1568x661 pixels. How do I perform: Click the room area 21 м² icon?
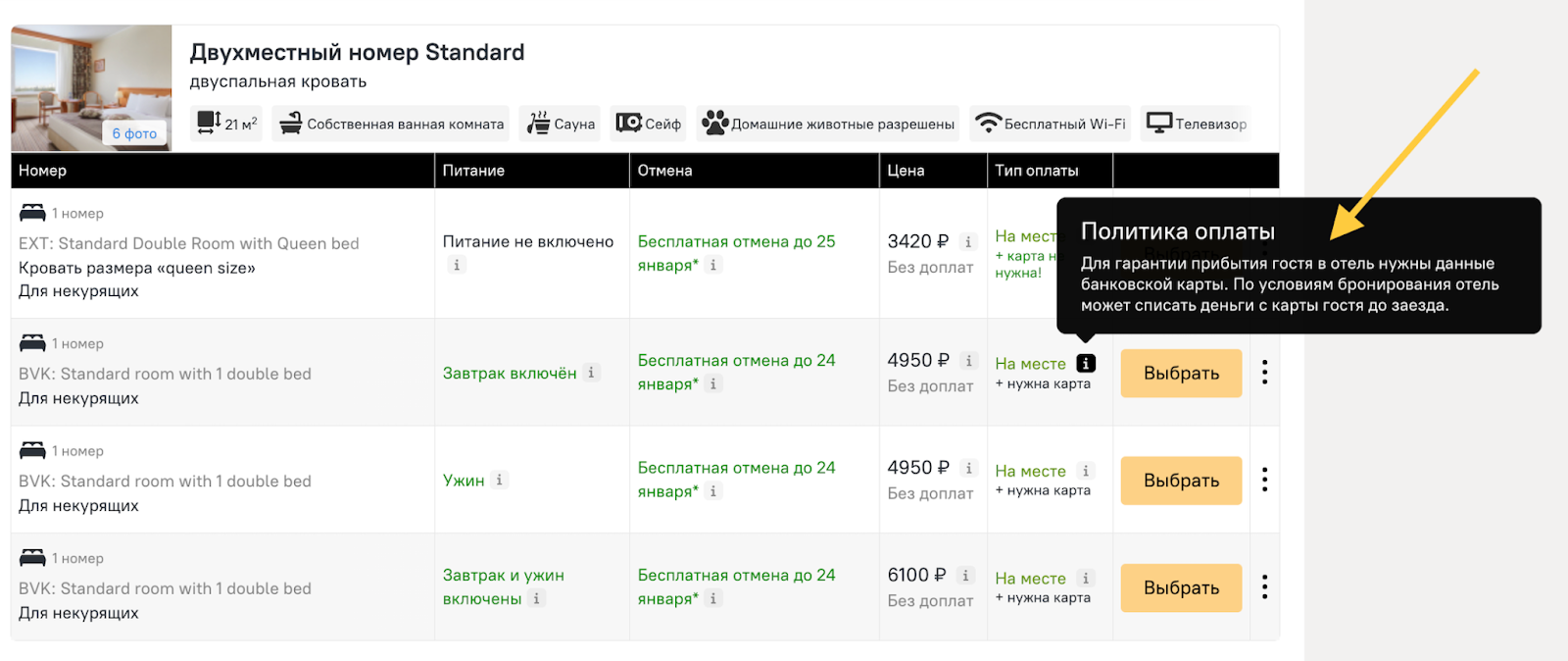pos(210,123)
